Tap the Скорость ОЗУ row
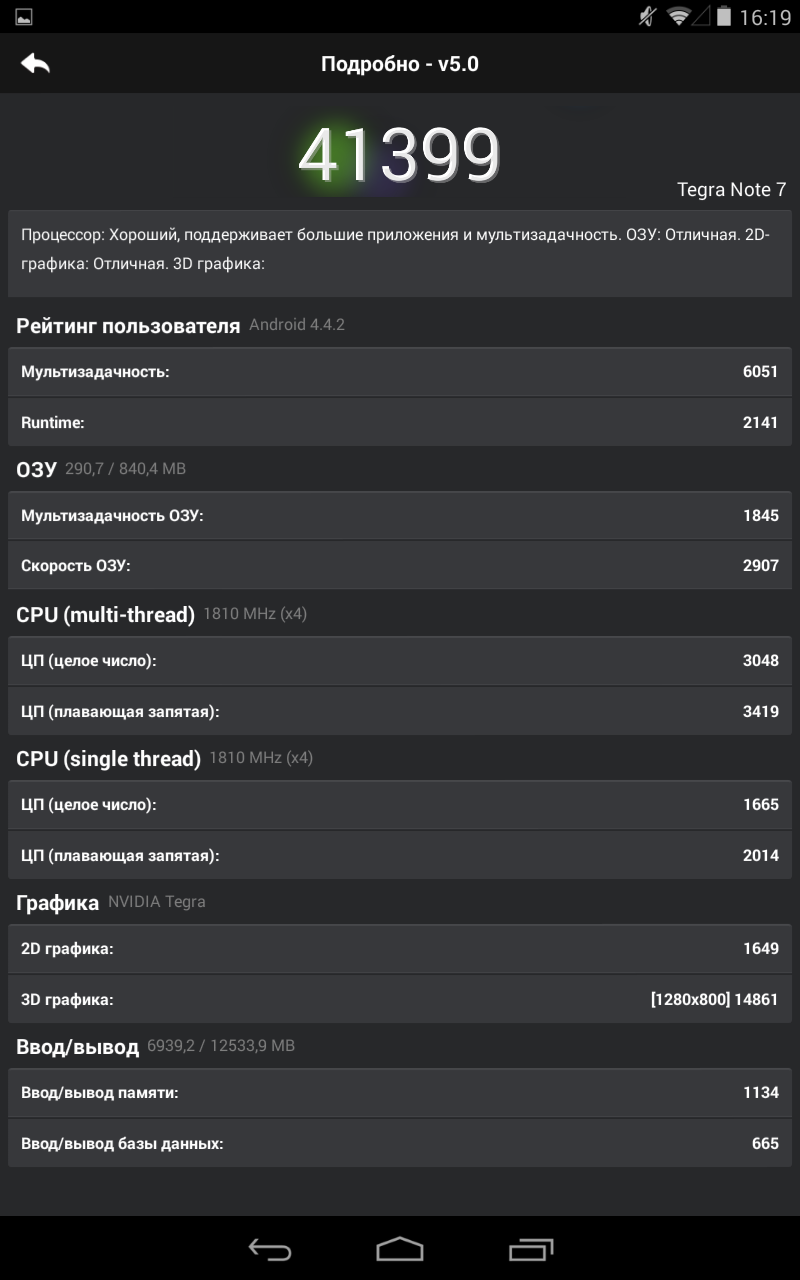800x1280 pixels. tap(400, 565)
